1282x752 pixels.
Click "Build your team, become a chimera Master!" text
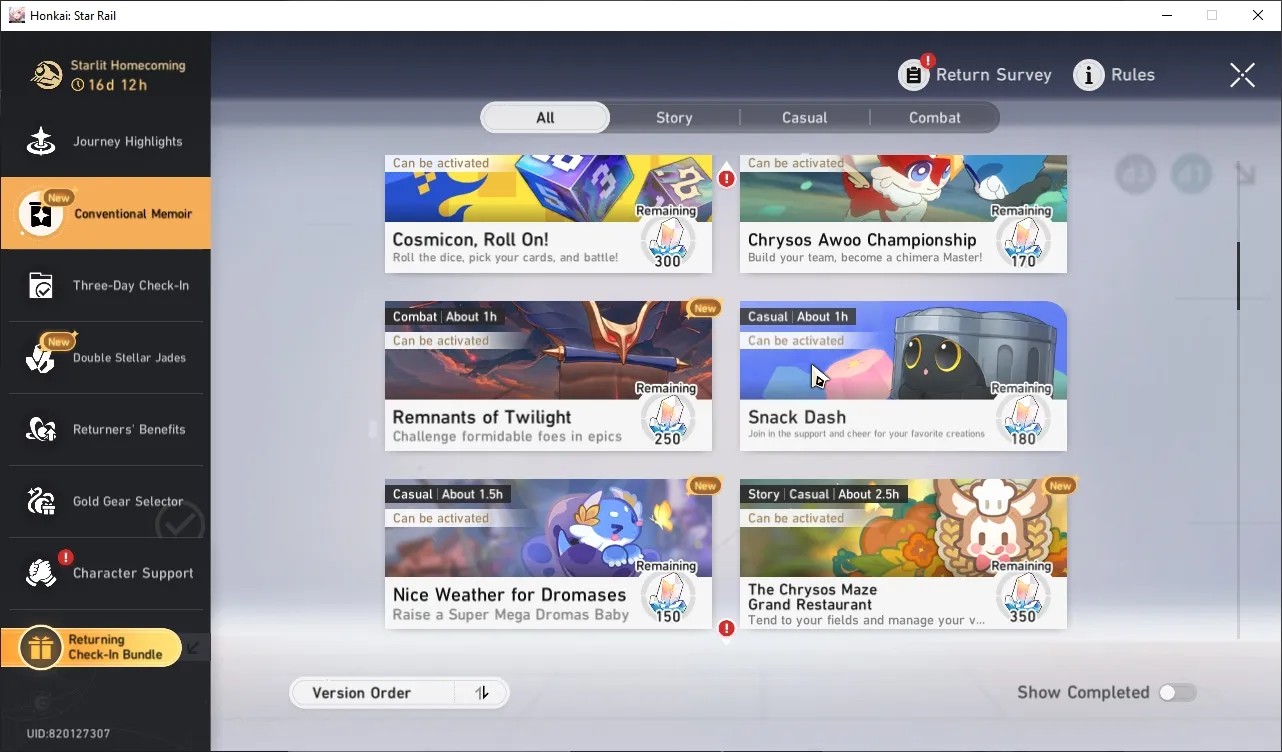[x=865, y=258]
